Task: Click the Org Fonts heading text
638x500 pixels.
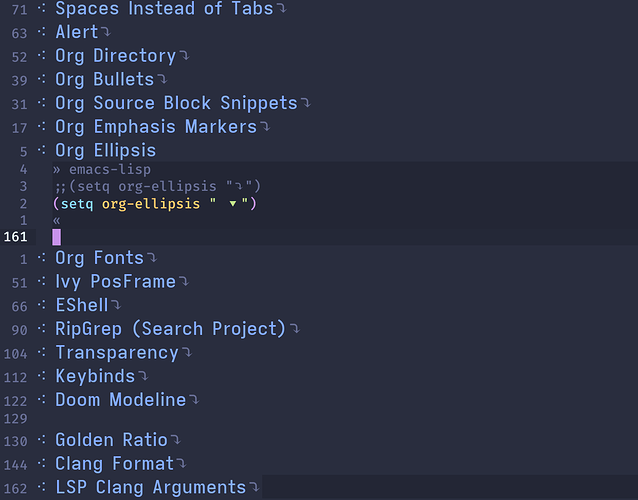Action: pyautogui.click(x=99, y=258)
